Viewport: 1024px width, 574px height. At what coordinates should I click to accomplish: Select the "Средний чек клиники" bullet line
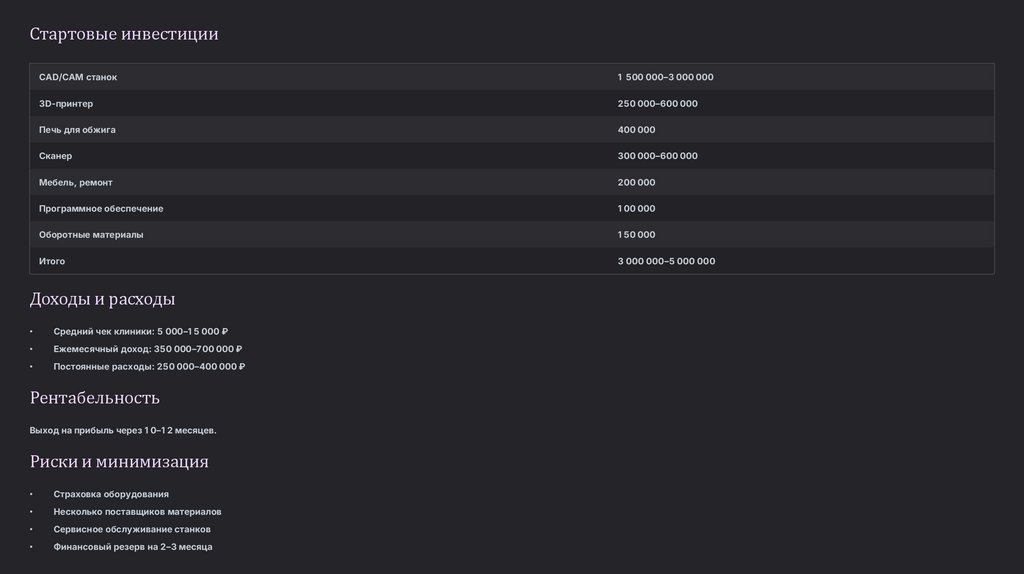click(141, 331)
